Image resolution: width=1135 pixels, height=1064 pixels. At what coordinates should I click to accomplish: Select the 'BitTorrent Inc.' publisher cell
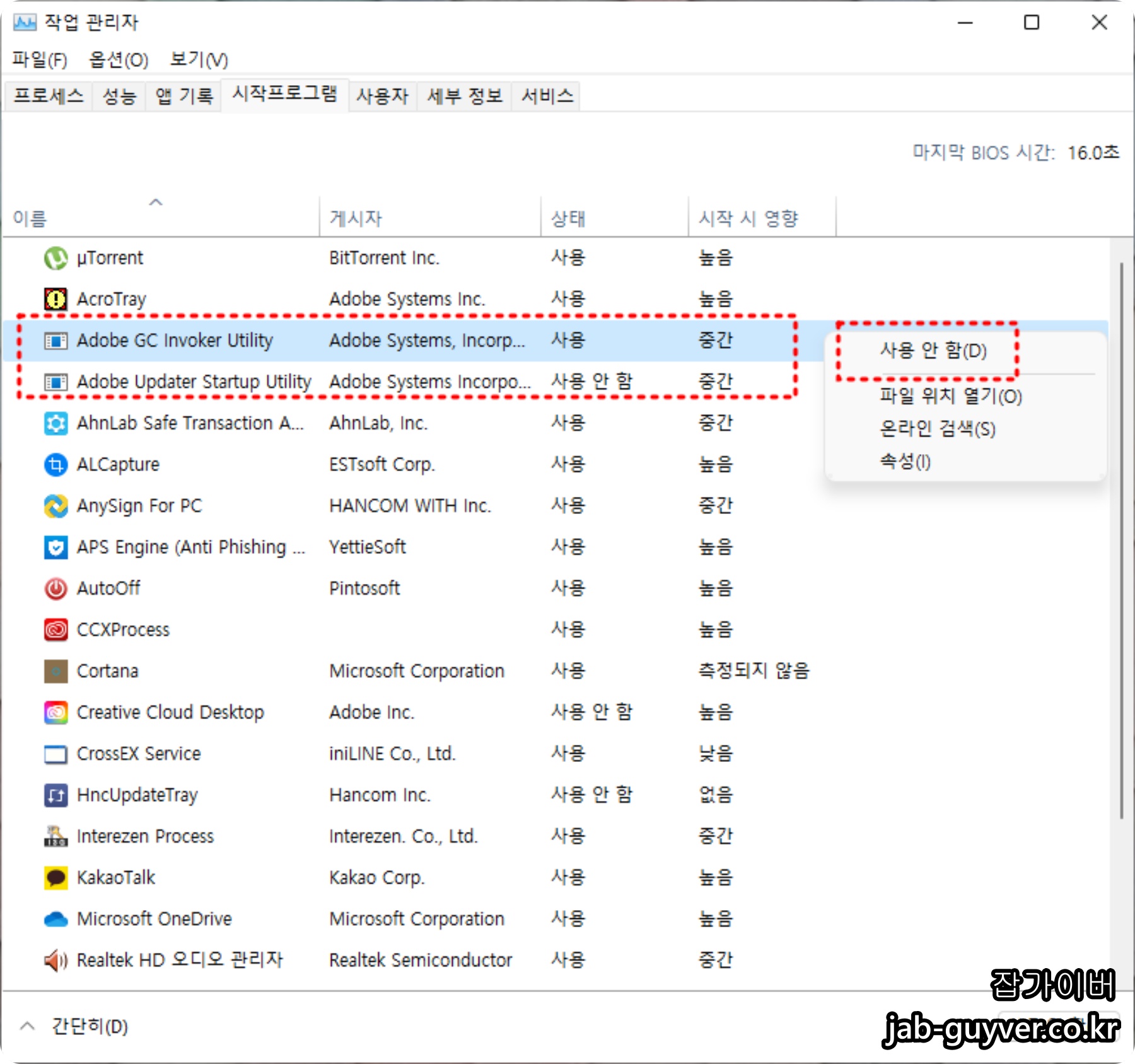[x=384, y=258]
